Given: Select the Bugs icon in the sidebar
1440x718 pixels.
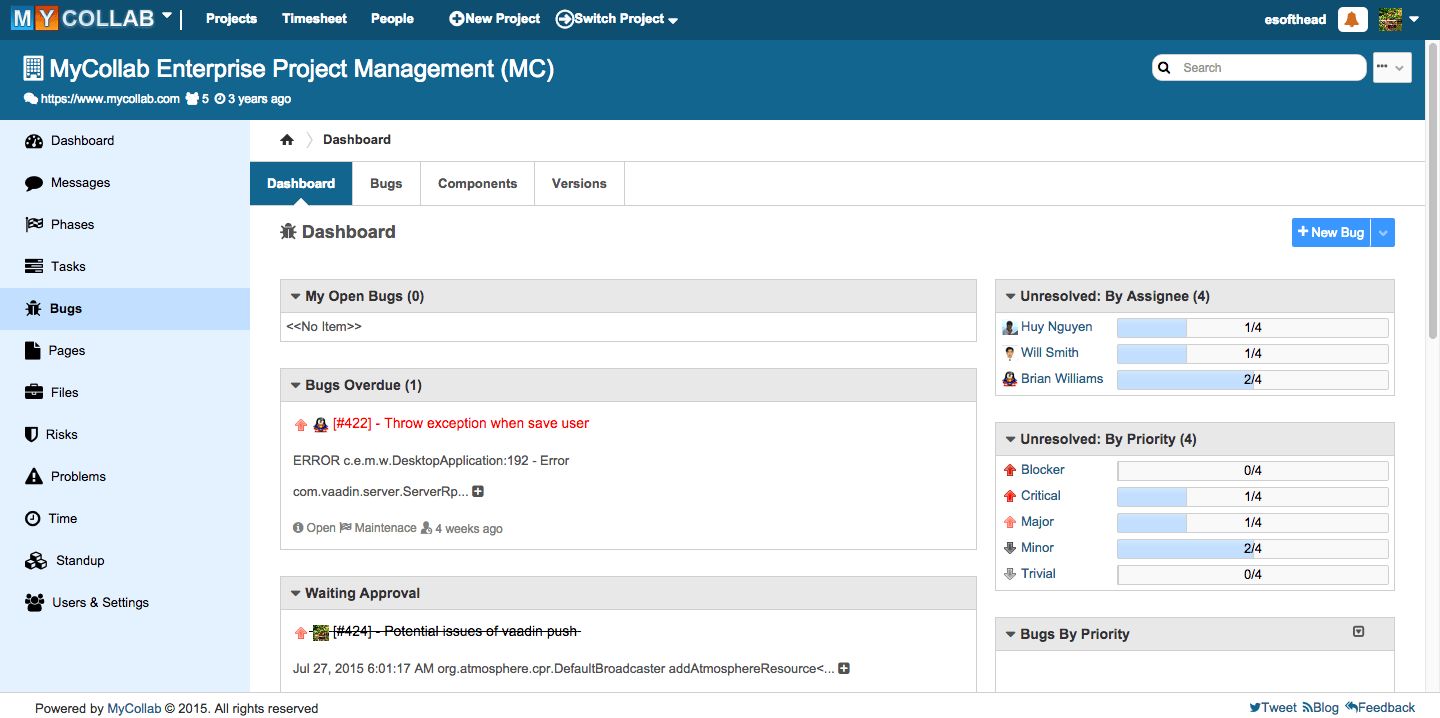Looking at the screenshot, I should (x=35, y=308).
